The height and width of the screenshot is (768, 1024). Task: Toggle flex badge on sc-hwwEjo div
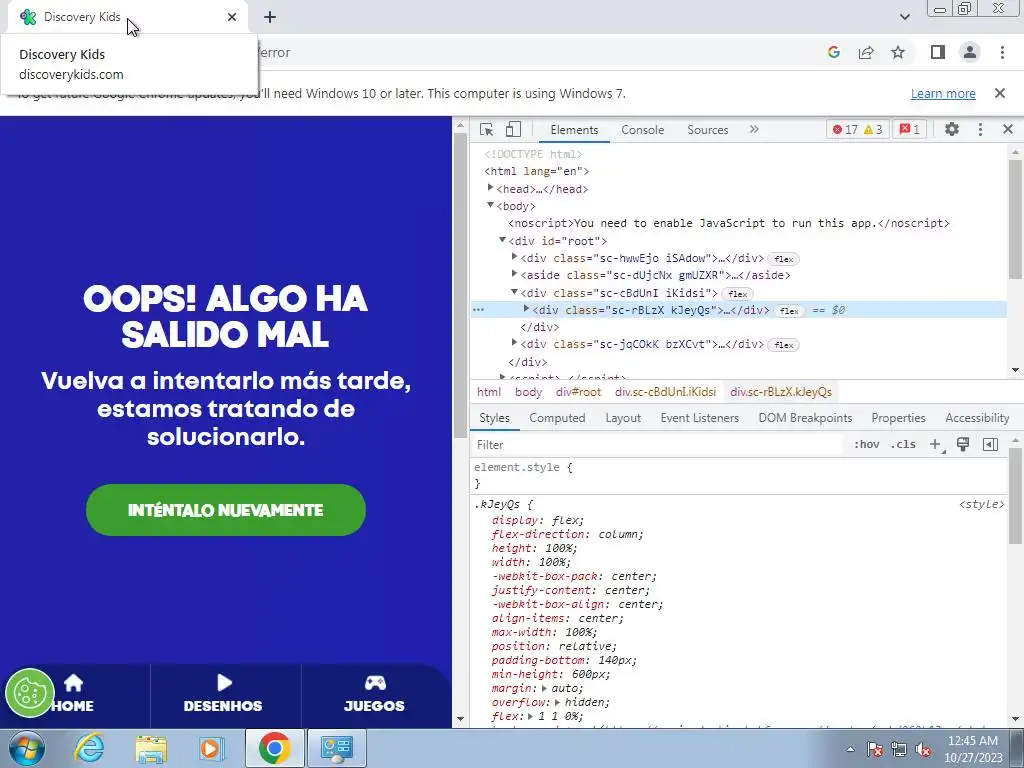click(783, 259)
